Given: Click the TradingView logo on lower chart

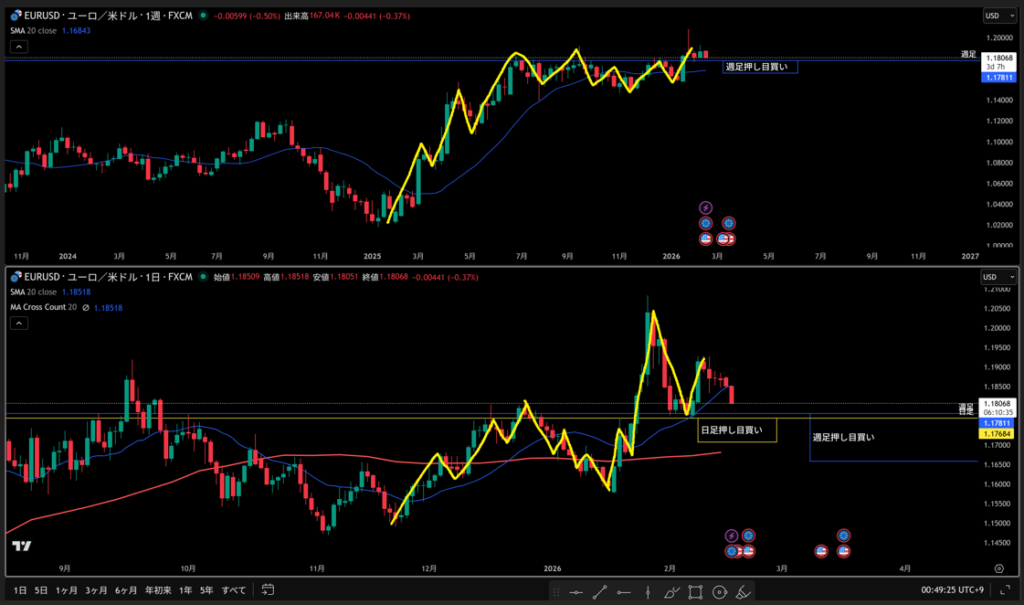Looking at the screenshot, I should (x=20, y=547).
